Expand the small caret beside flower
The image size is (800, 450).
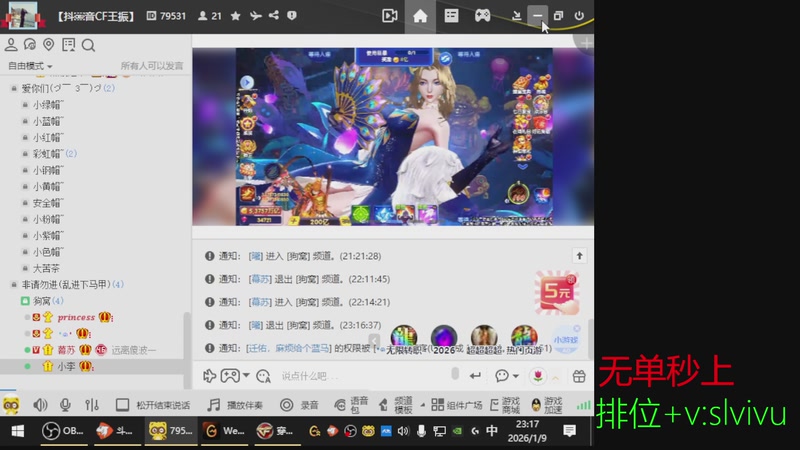point(556,377)
